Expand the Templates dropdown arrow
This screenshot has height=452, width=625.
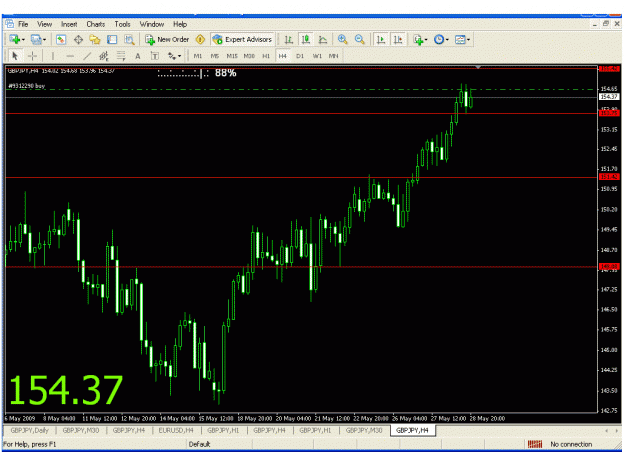pos(468,39)
